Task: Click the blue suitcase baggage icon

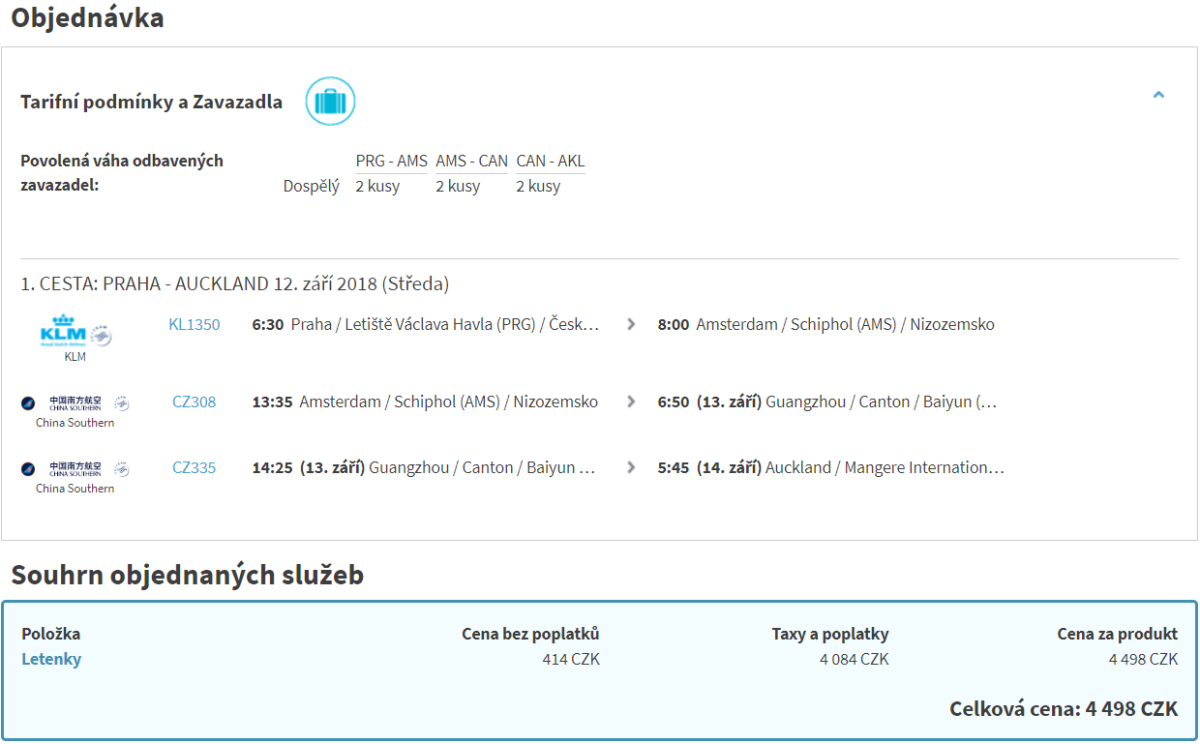Action: 330,101
